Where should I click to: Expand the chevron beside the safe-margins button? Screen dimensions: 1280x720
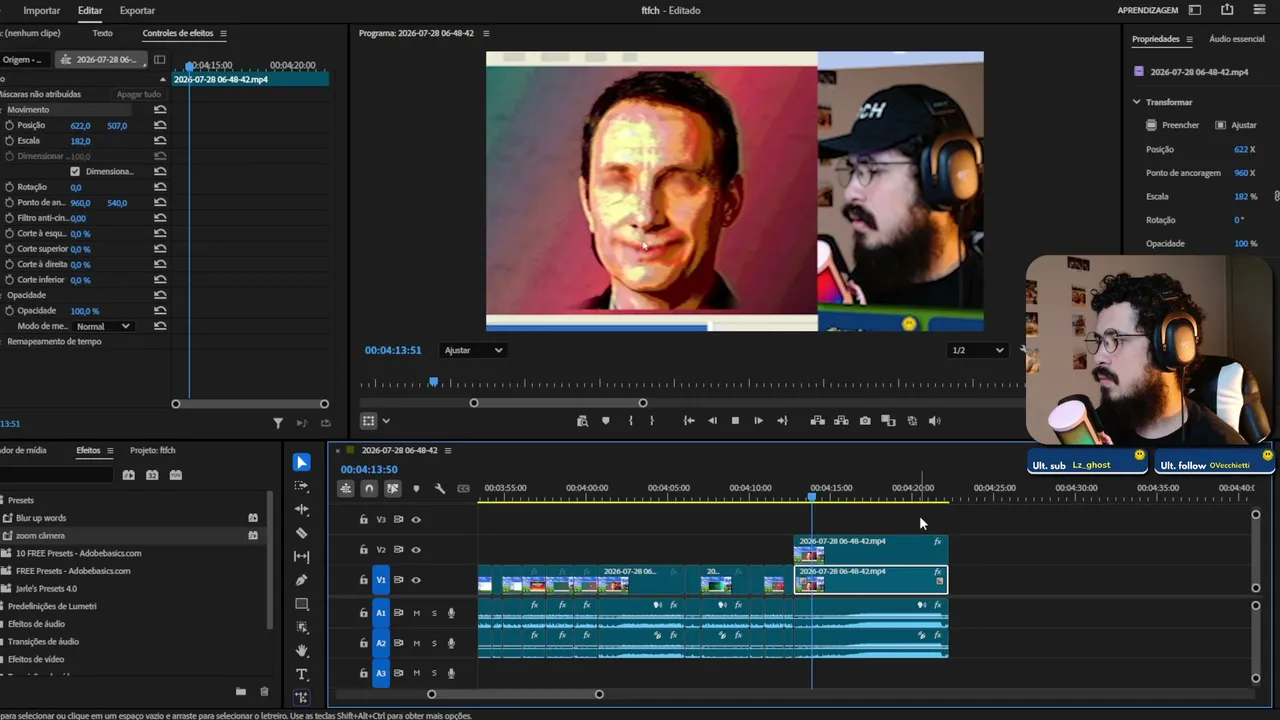pyautogui.click(x=386, y=421)
